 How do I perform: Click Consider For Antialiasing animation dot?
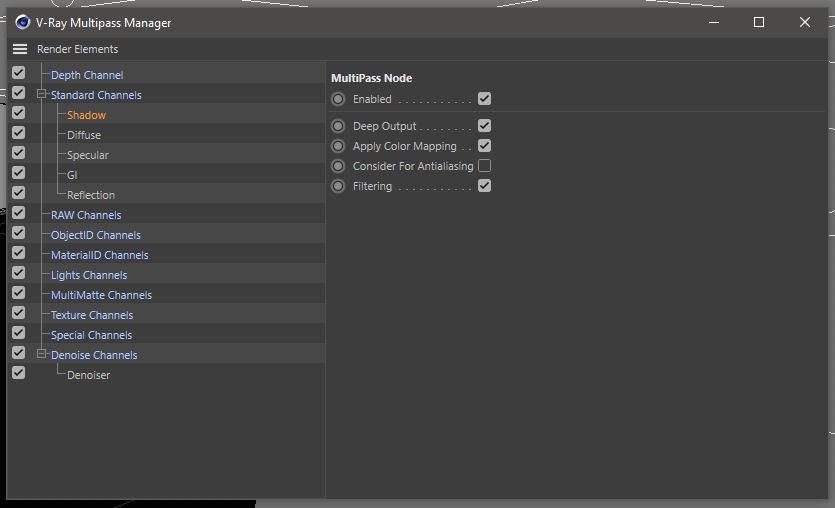point(338,166)
